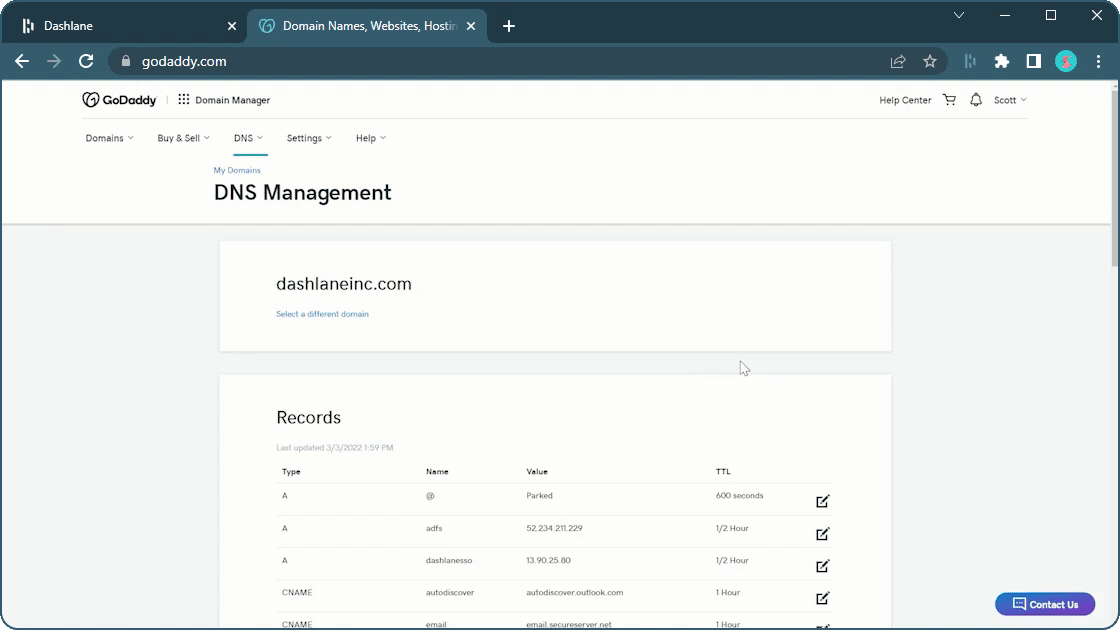Select autodiscover.outlook.com value

574,593
